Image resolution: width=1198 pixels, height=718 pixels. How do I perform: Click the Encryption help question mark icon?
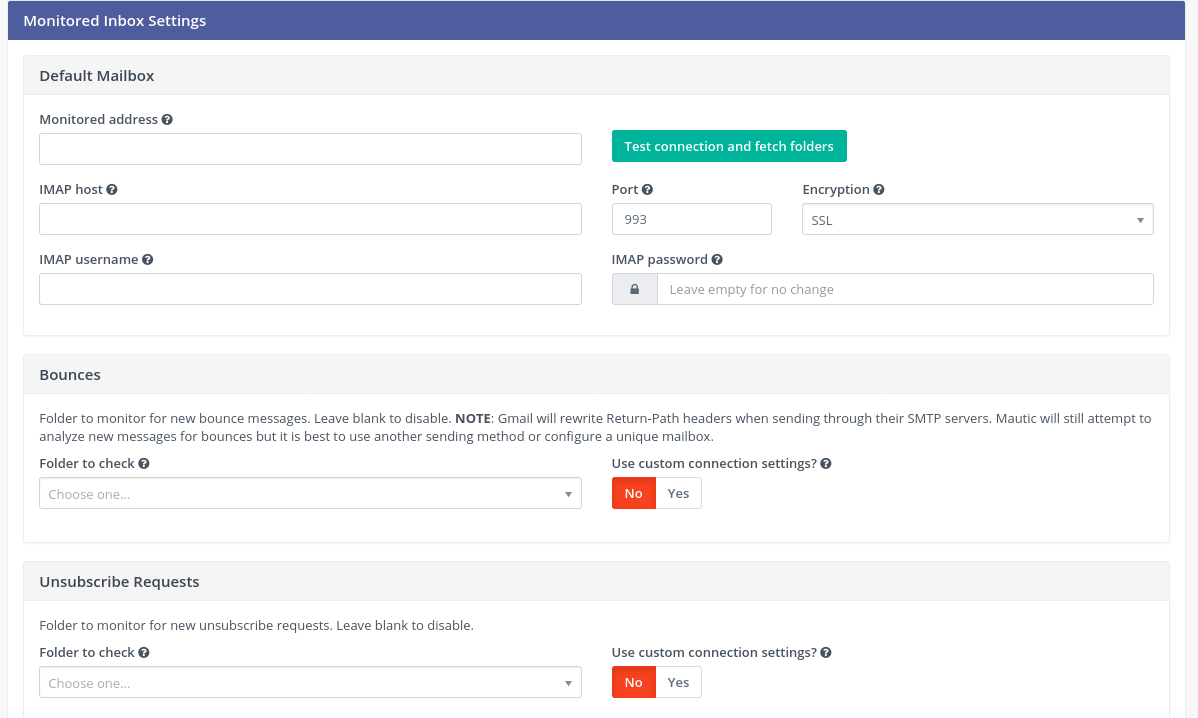pos(879,190)
